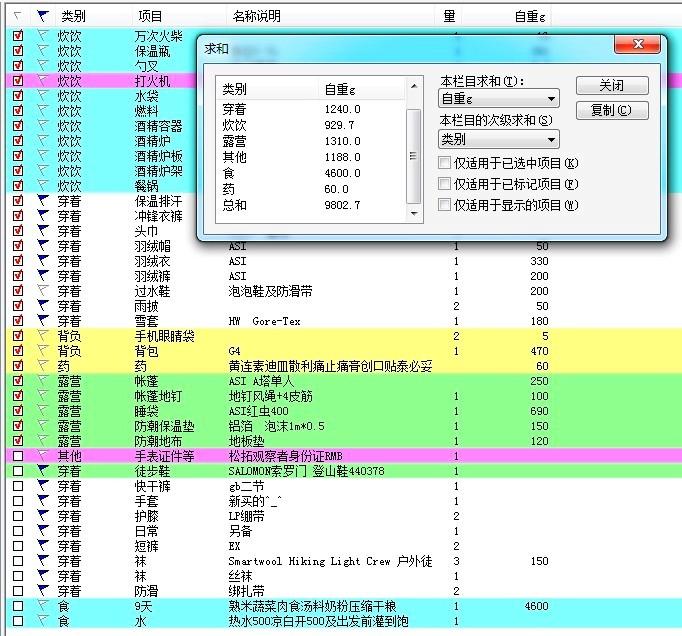The image size is (682, 636).
Task: Click the sum list vertical scrollbar thumb
Action: (414, 156)
